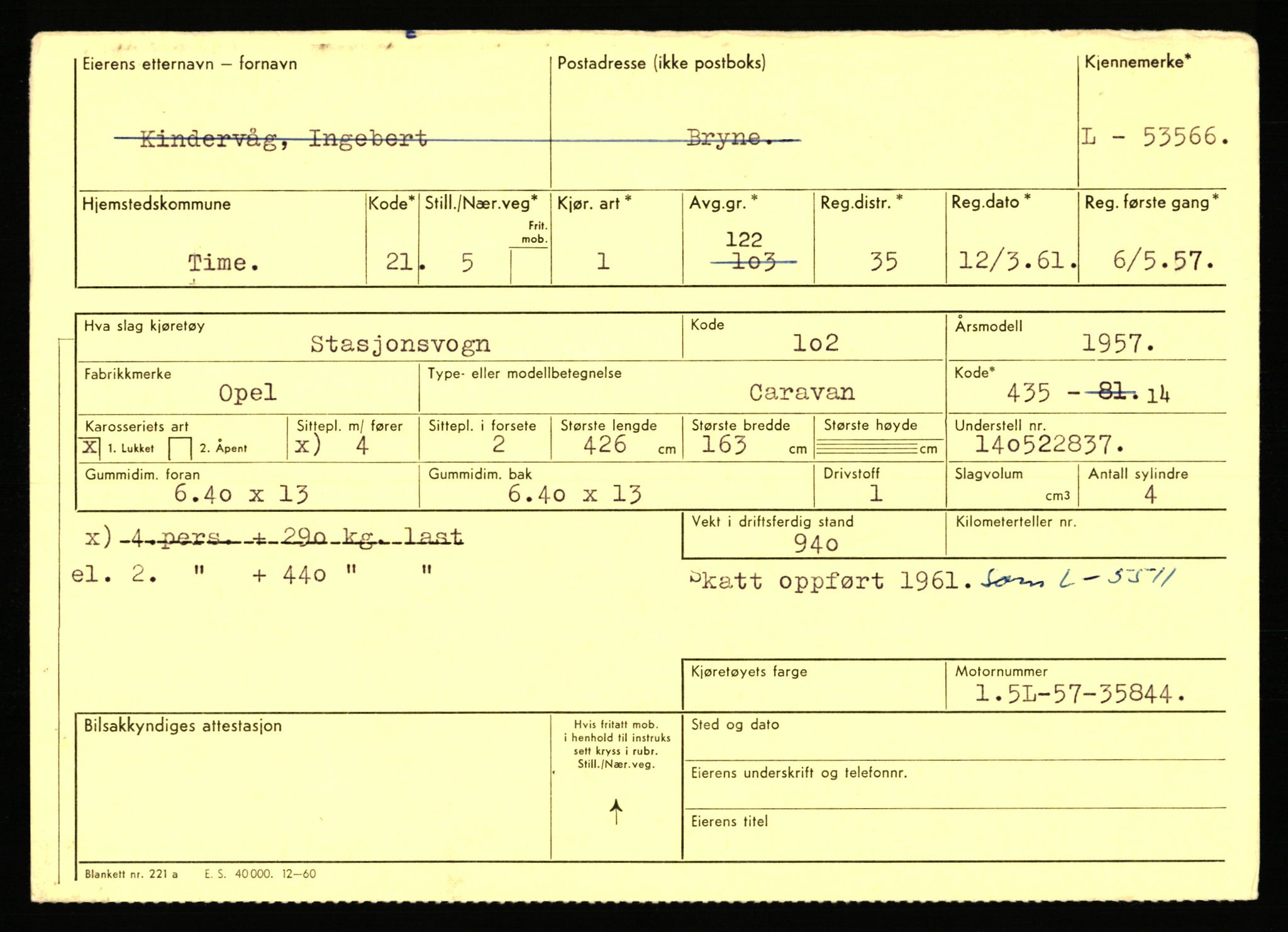This screenshot has height=932, width=1288.
Task: Click the blank 'Kjøretøyets farge' field
Action: [814, 685]
